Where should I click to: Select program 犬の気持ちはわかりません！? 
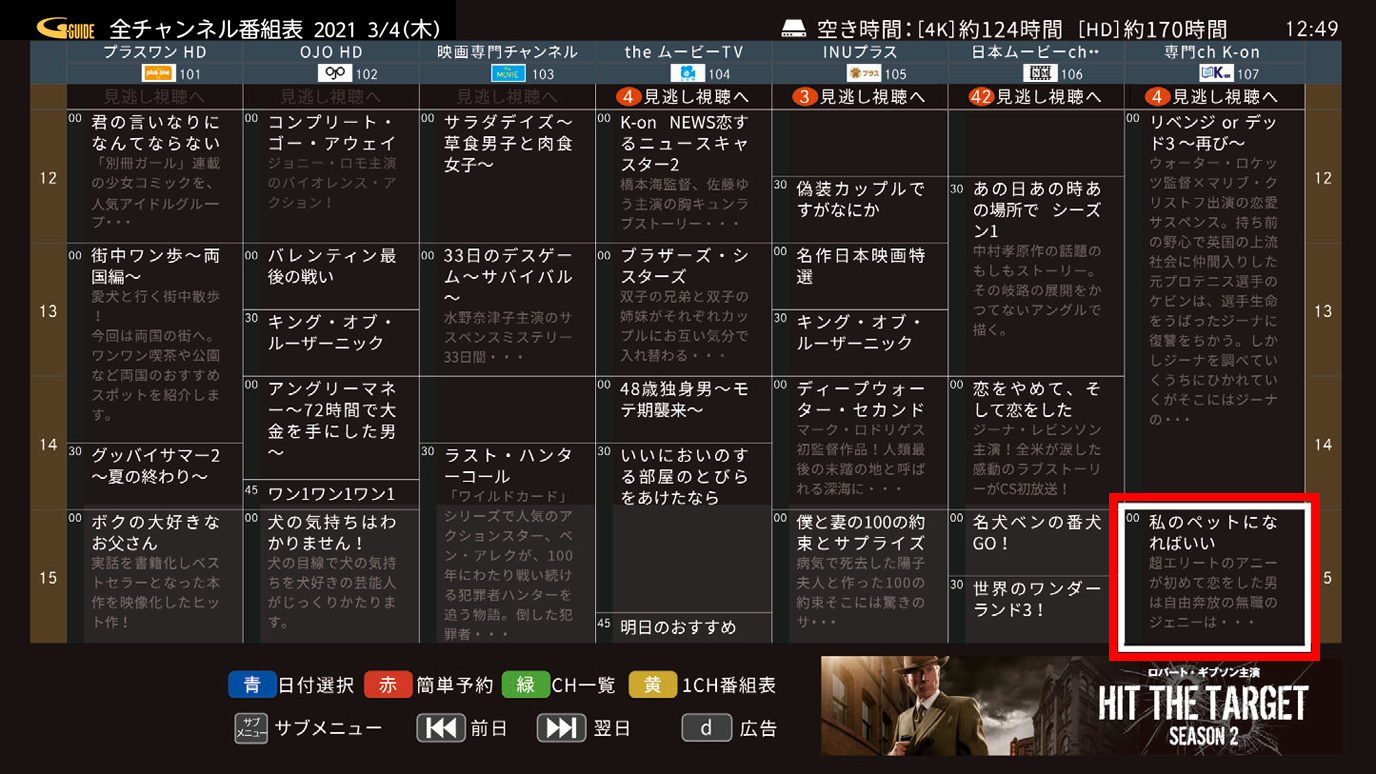point(331,576)
